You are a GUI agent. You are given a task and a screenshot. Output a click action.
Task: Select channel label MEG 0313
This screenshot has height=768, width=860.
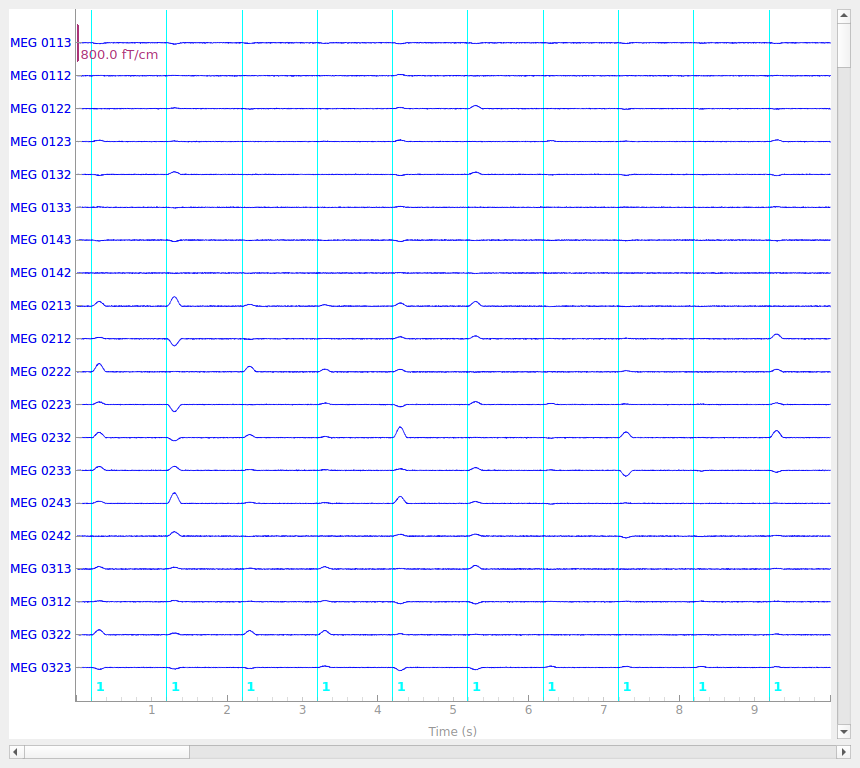pyautogui.click(x=41, y=568)
